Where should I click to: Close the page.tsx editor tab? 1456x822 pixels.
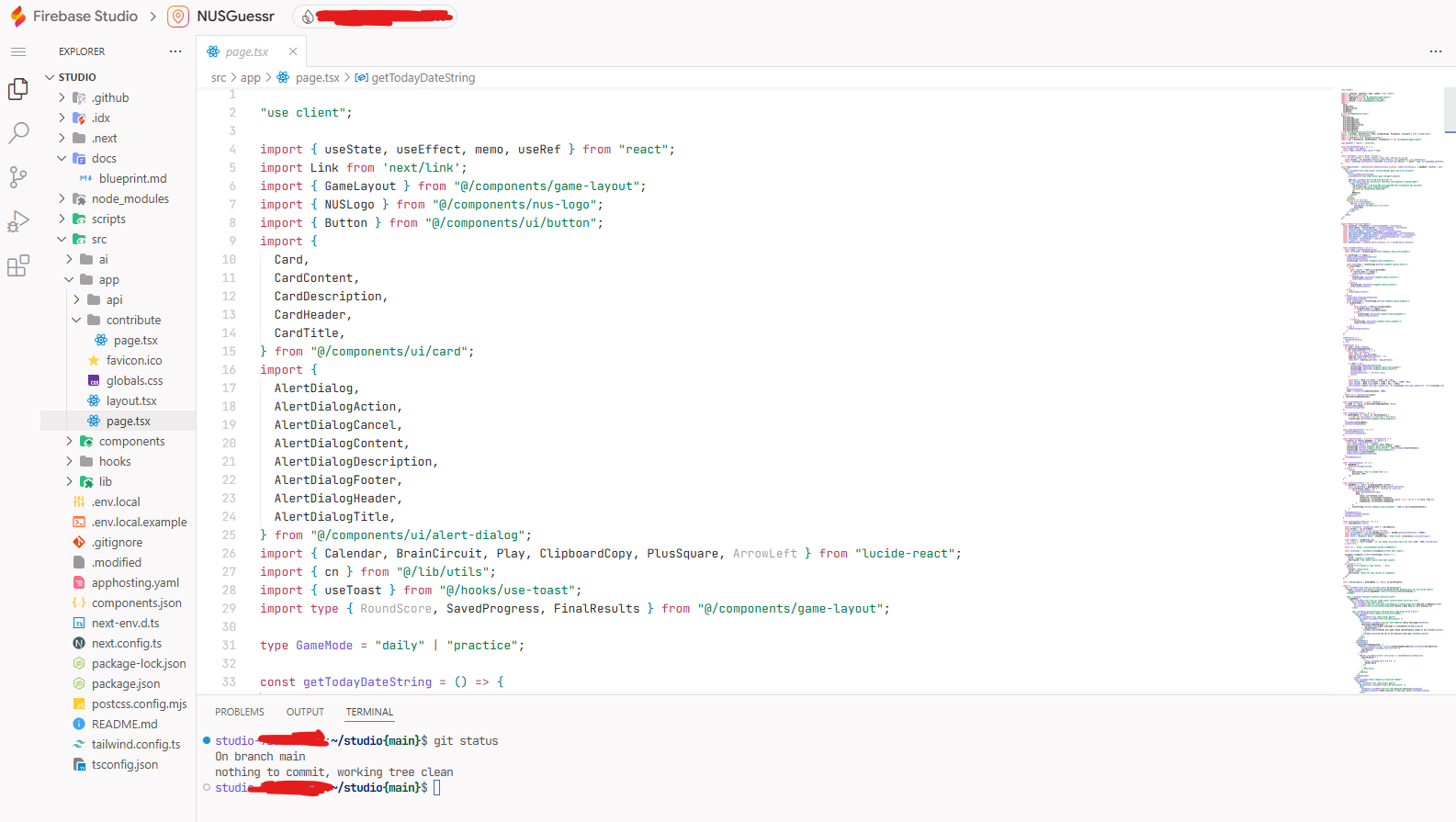(x=293, y=52)
